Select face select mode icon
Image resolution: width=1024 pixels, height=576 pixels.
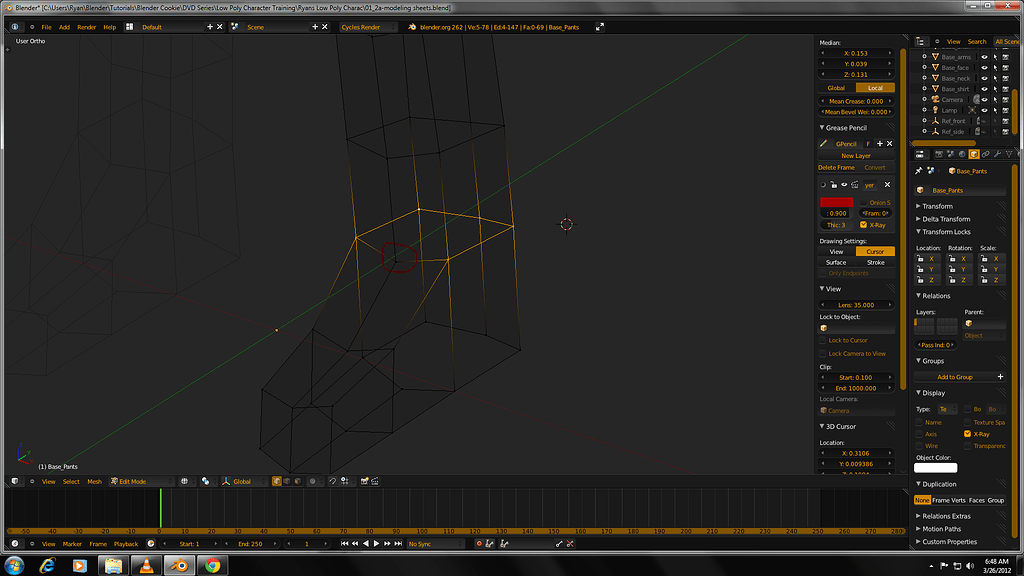tap(298, 481)
